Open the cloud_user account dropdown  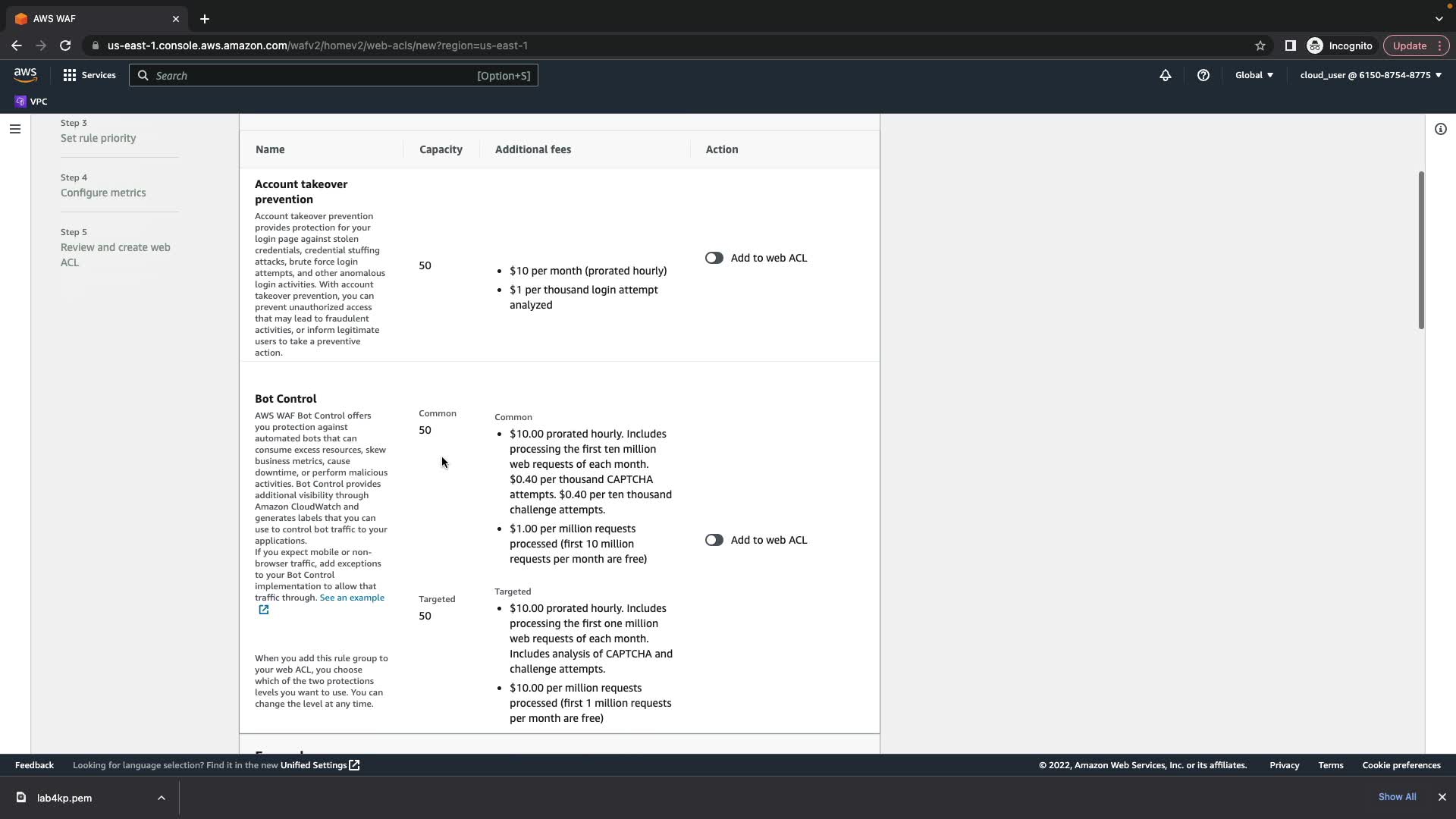coord(1370,75)
